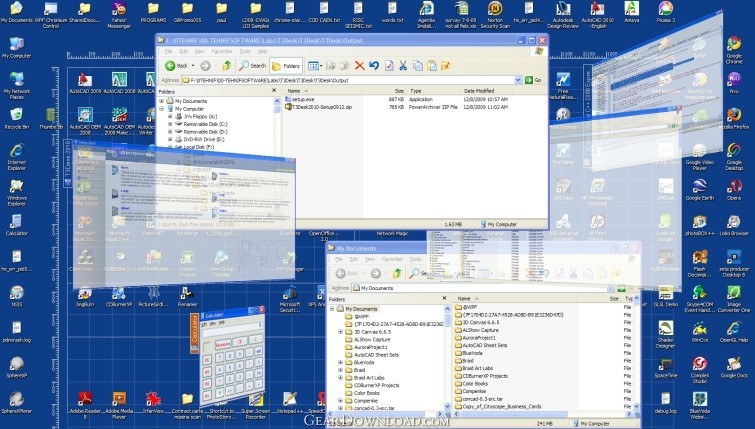Open the Favorites menu in the Output window

click(221, 51)
